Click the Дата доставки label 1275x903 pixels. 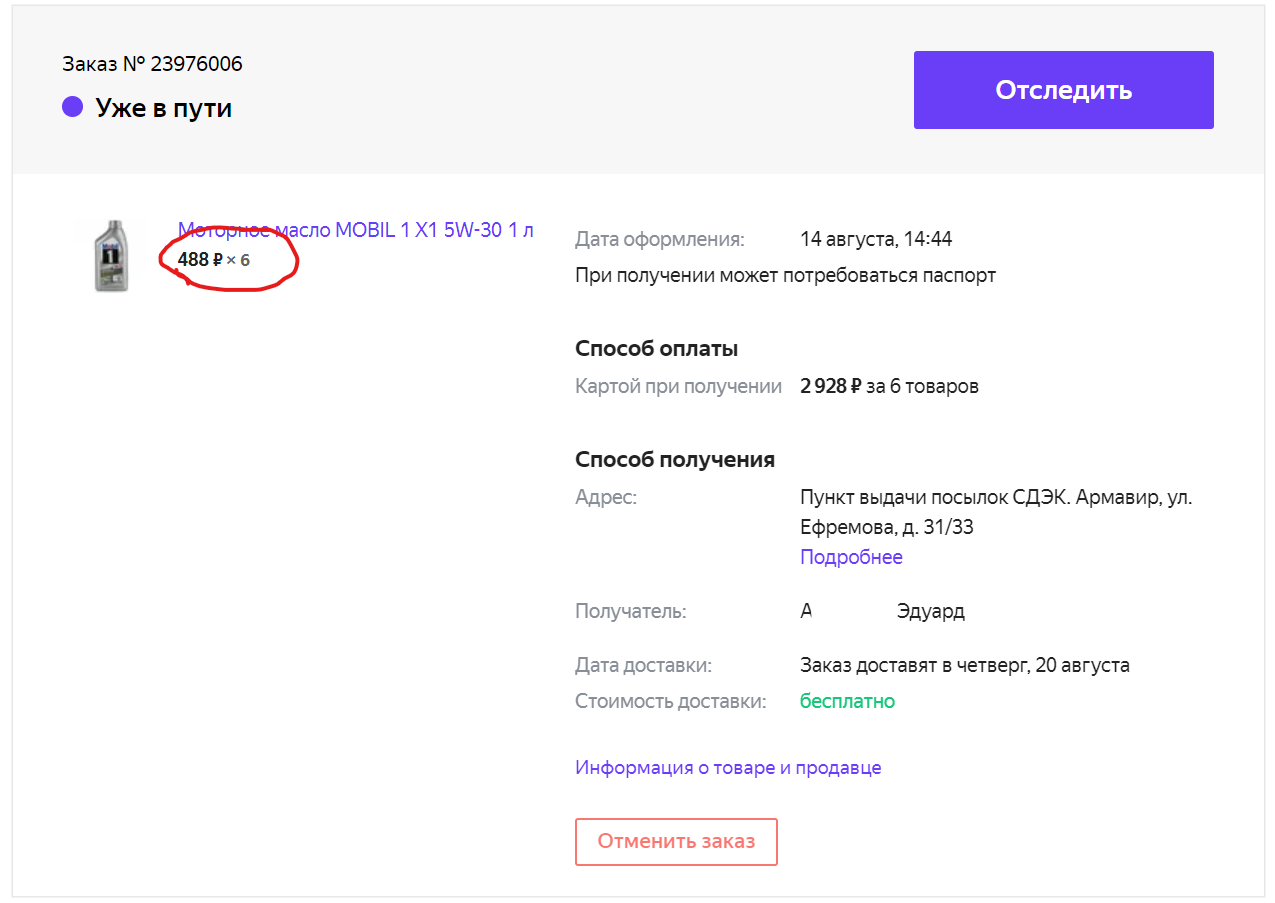click(x=644, y=665)
